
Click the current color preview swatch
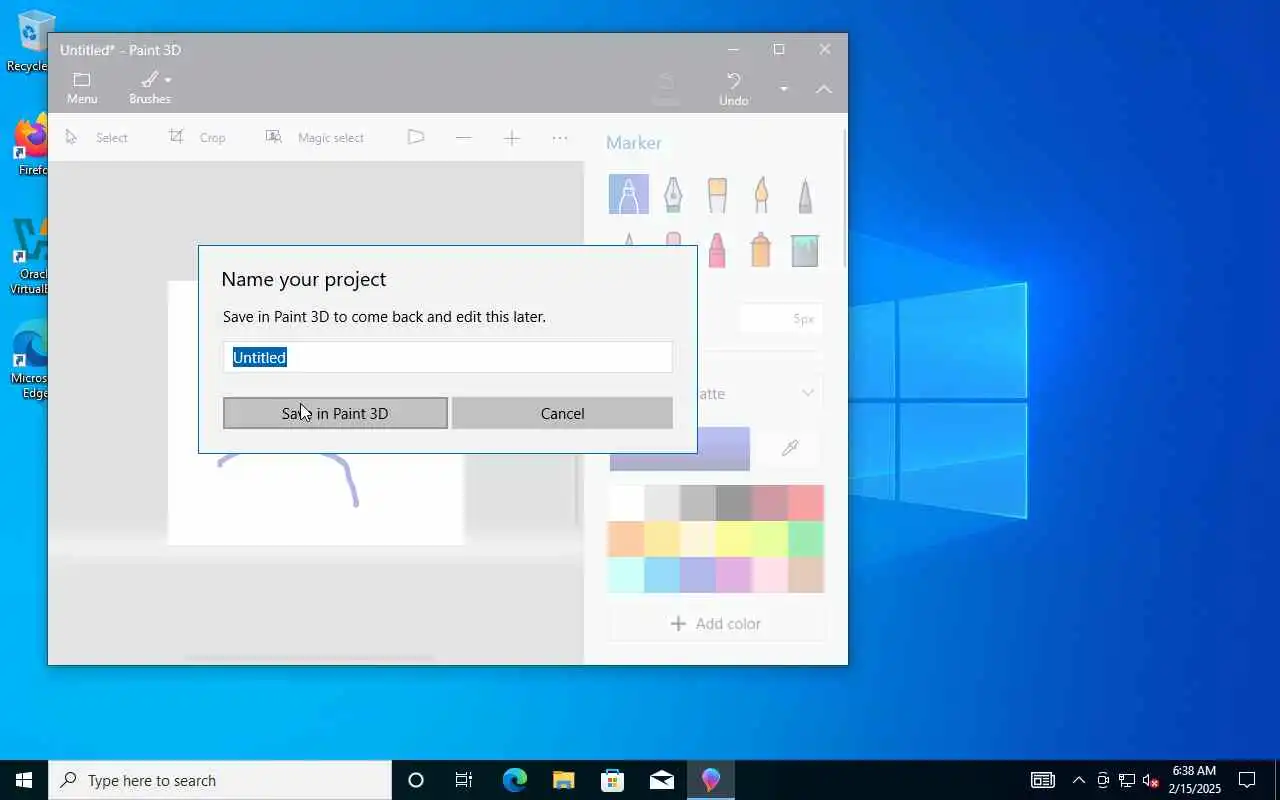[680, 449]
